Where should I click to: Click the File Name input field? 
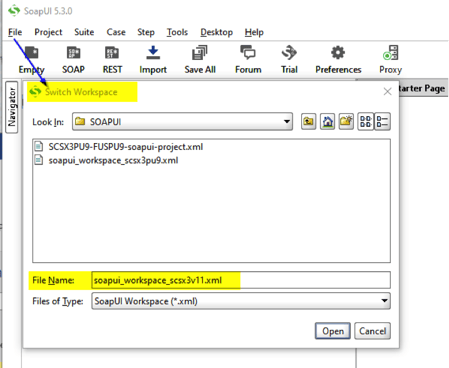[241, 280]
